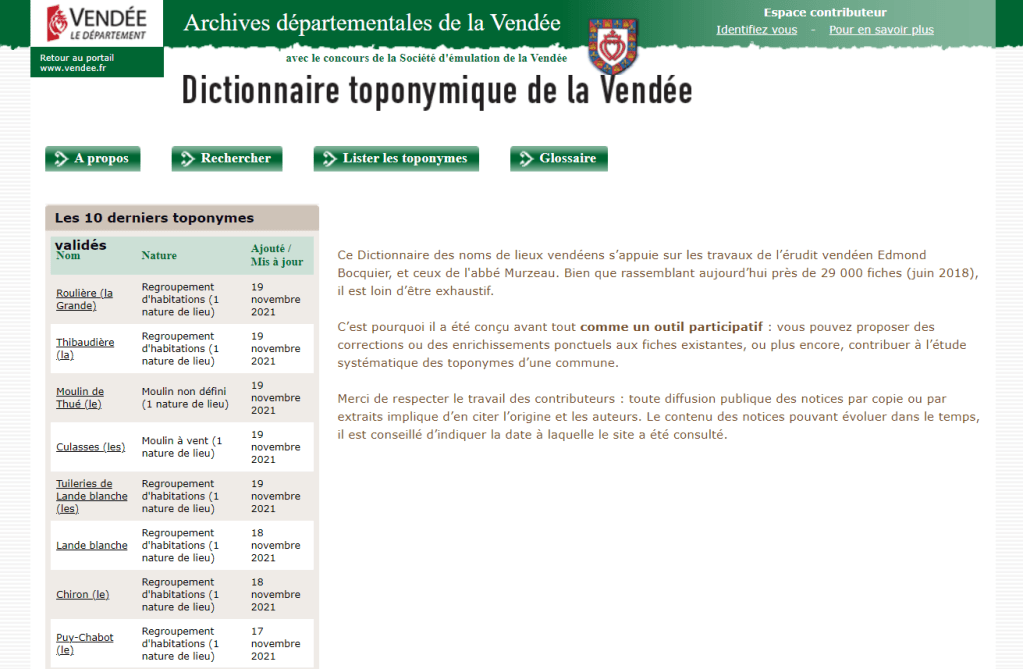Open the Thibaudière (la) toponym entry
The height and width of the screenshot is (669, 1023).
click(x=85, y=348)
